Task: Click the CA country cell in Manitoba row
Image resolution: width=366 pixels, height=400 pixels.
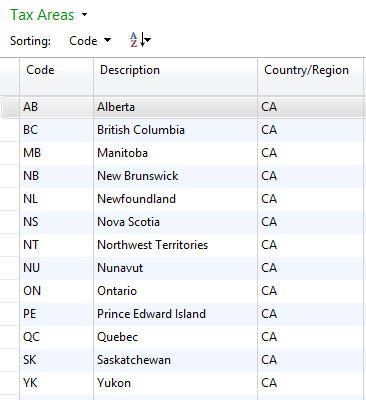Action: 310,153
